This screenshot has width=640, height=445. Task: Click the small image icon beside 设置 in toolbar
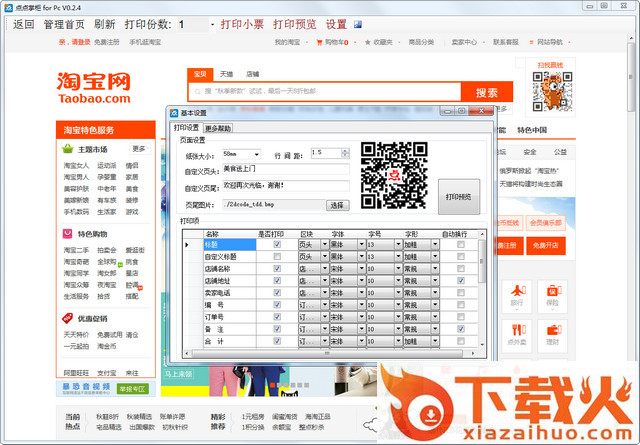point(358,24)
